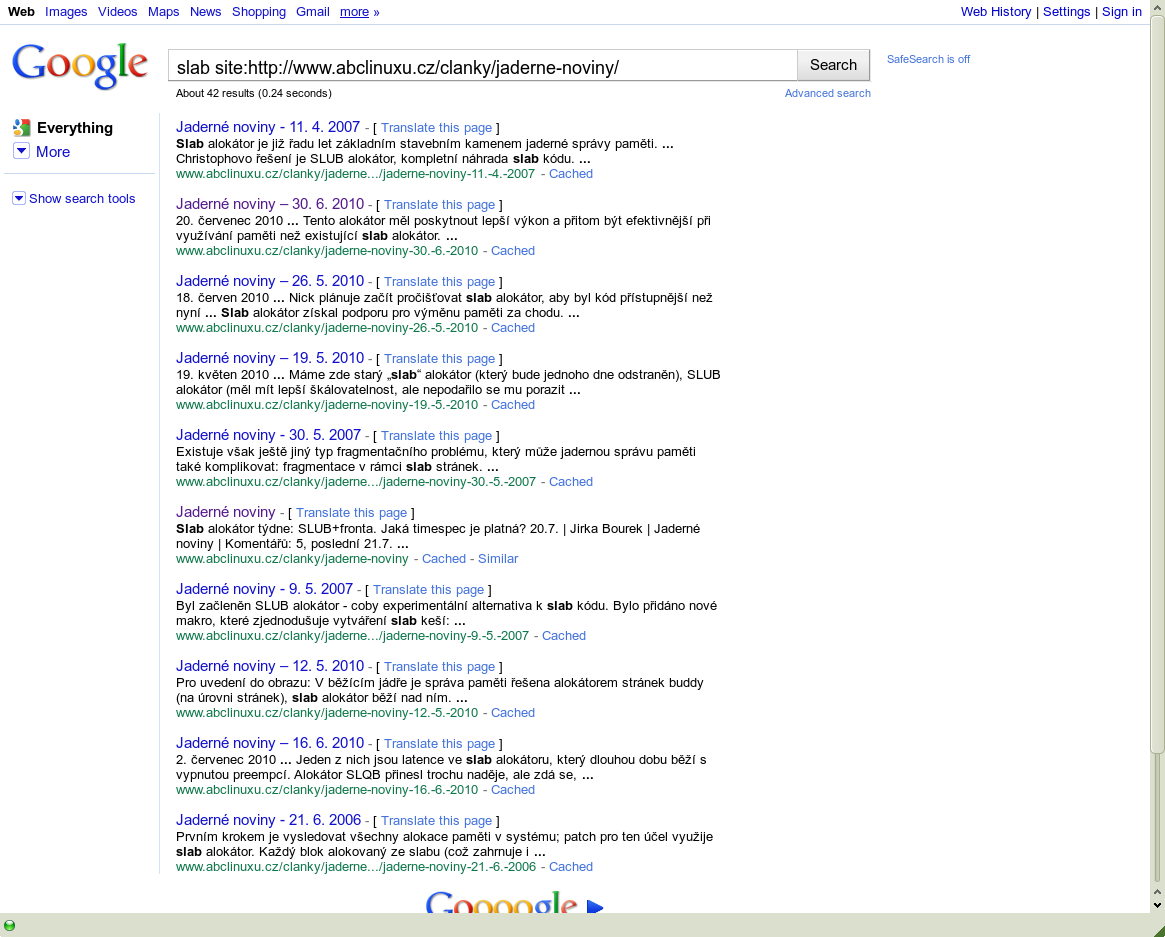Open Cached link for 12.-5.-2010 result

coord(513,713)
